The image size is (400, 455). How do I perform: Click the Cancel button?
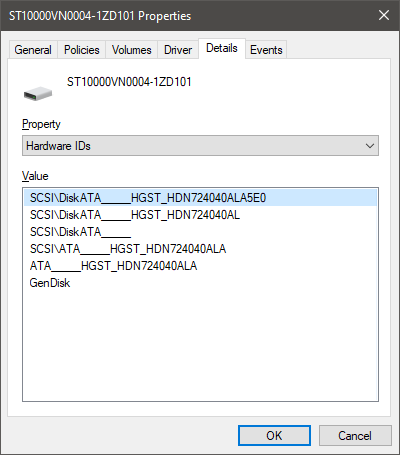(x=355, y=435)
